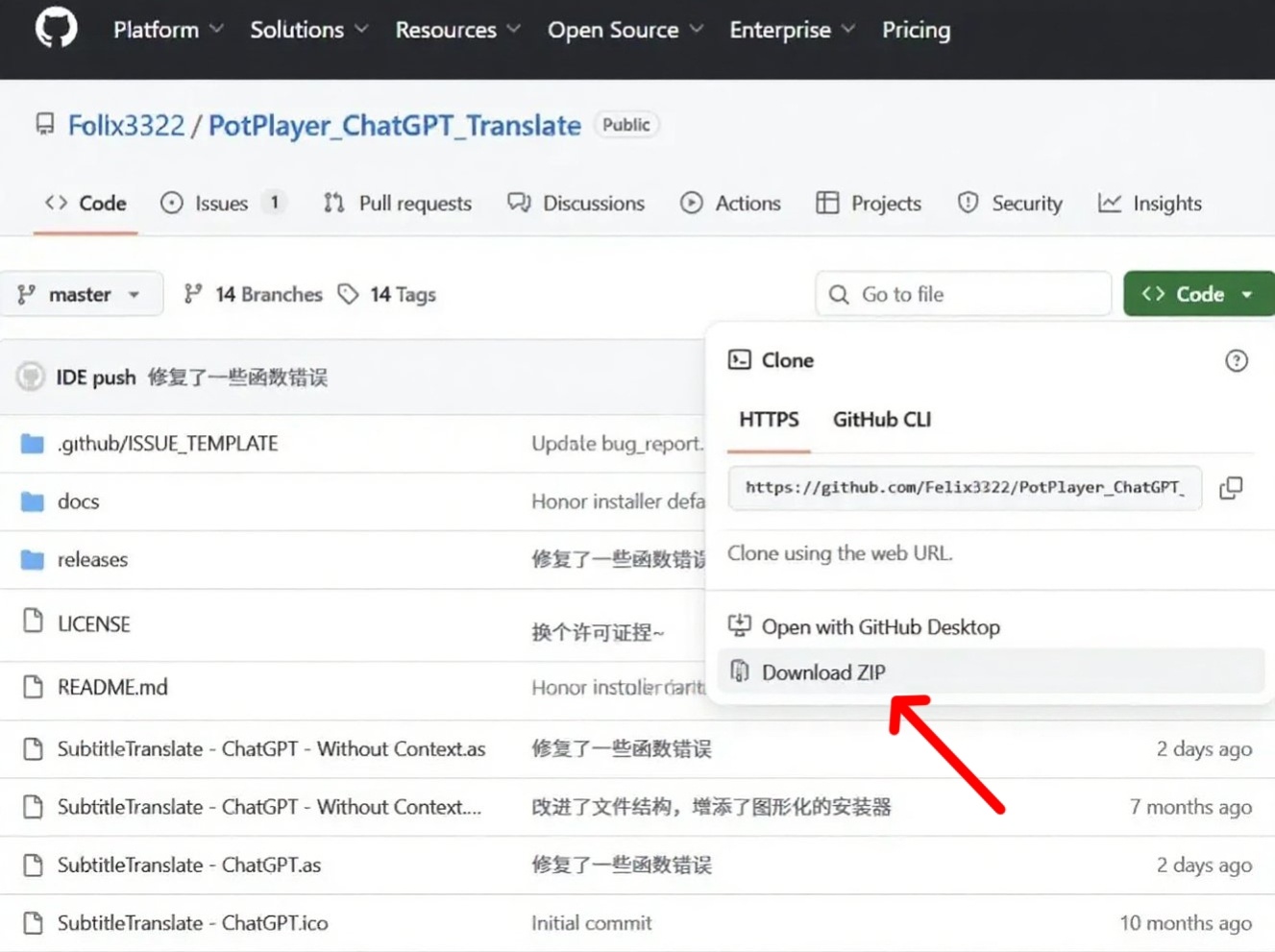Select the HTTPS clone tab

(x=769, y=420)
